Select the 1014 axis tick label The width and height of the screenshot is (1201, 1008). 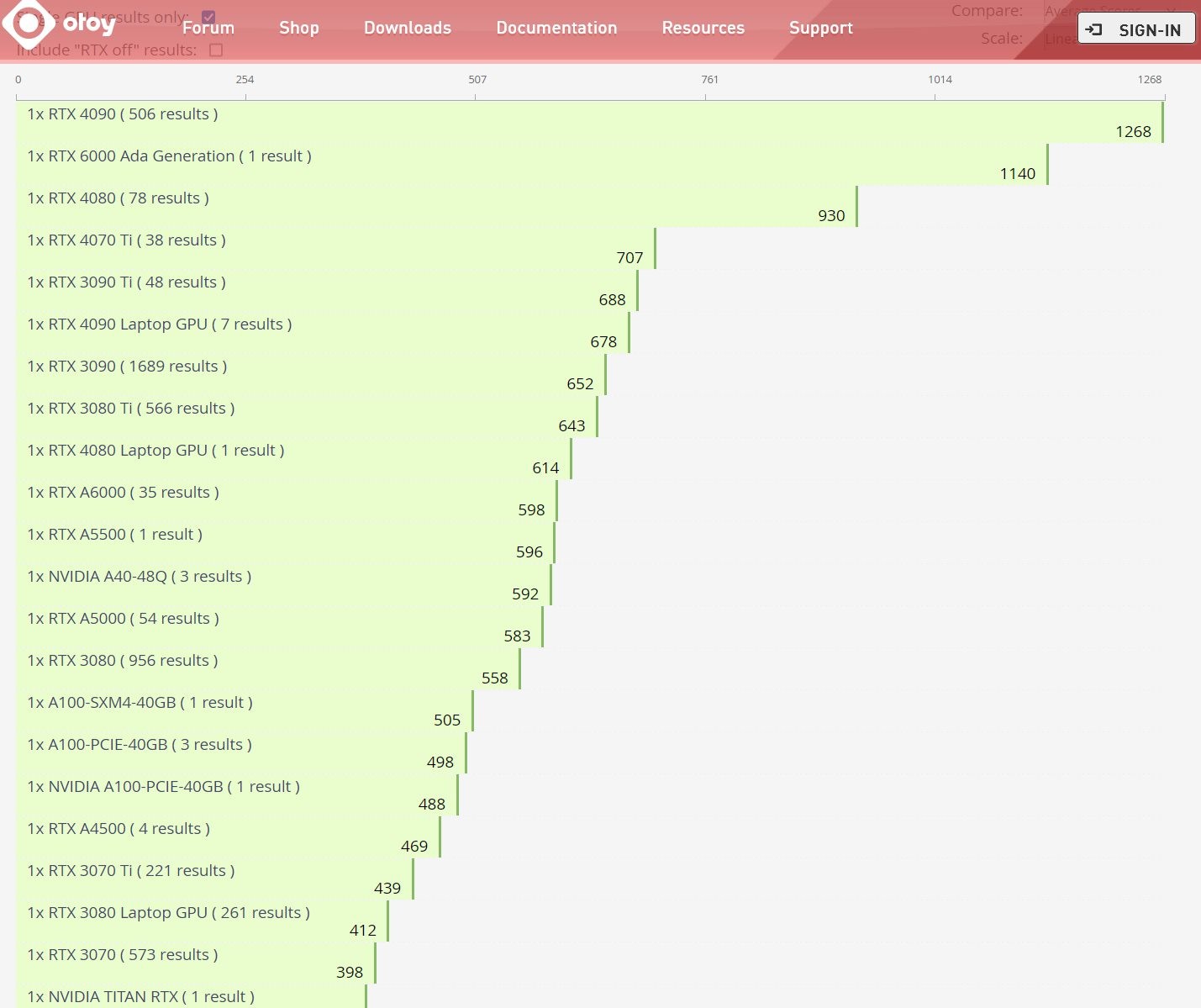(940, 80)
